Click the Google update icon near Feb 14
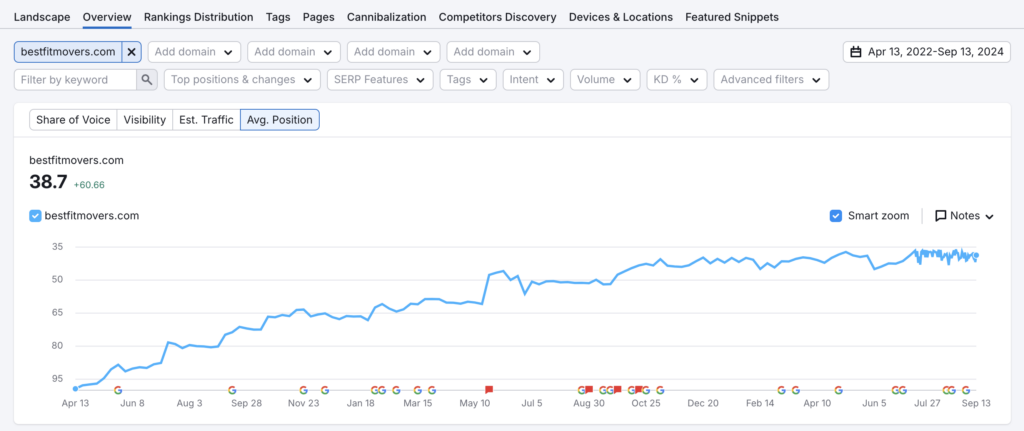 tap(782, 390)
